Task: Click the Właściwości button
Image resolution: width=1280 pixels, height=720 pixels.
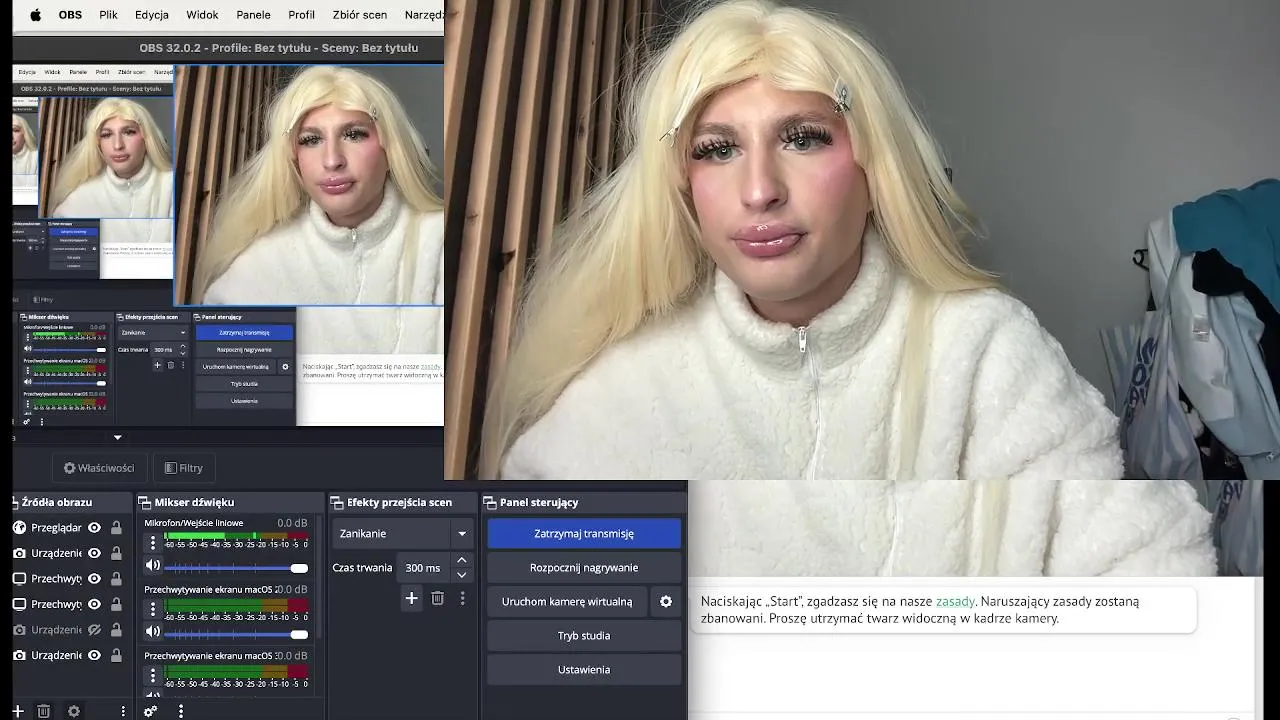Action: tap(99, 468)
